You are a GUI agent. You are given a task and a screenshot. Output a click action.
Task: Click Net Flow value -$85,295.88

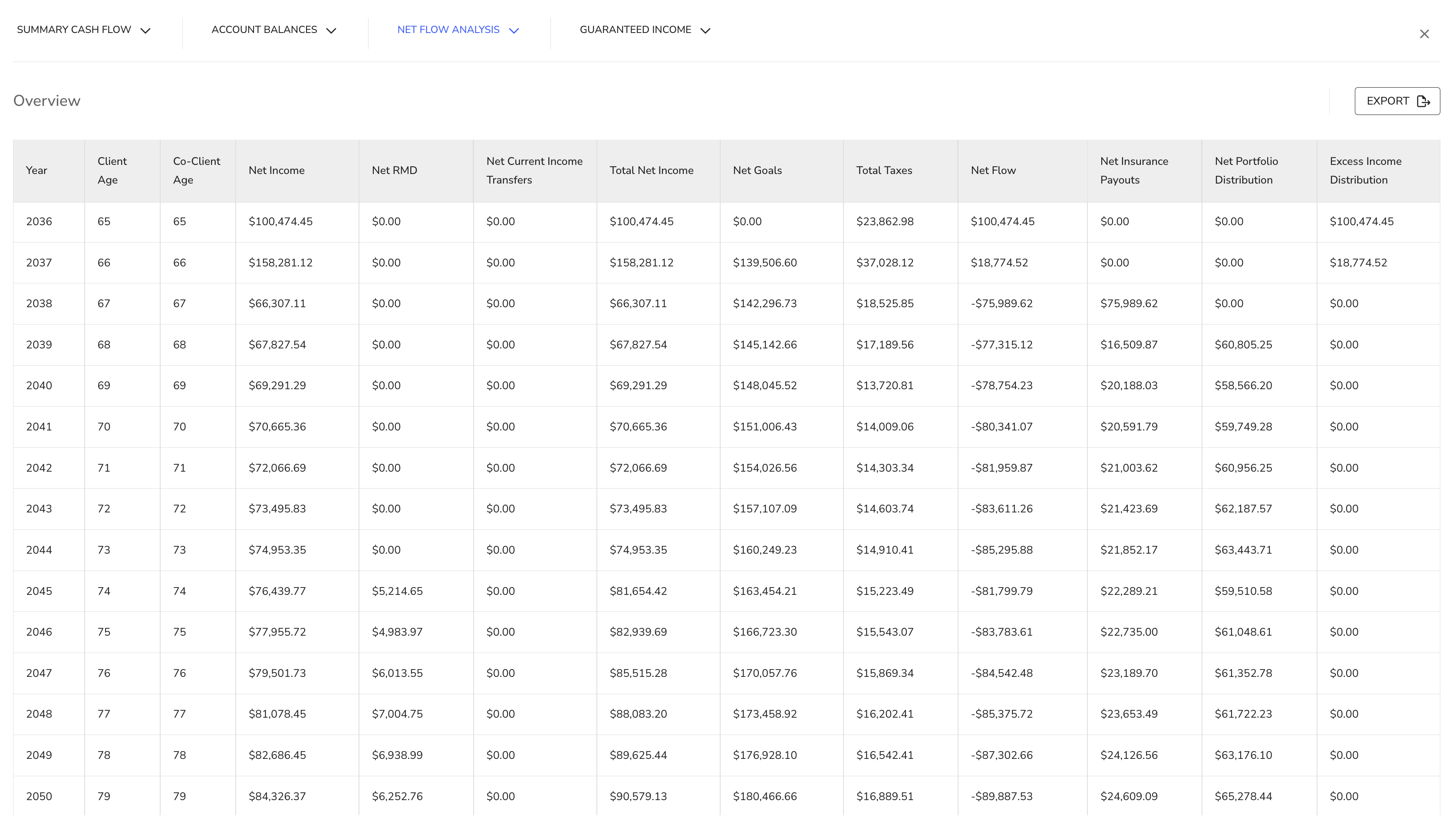(x=1001, y=550)
